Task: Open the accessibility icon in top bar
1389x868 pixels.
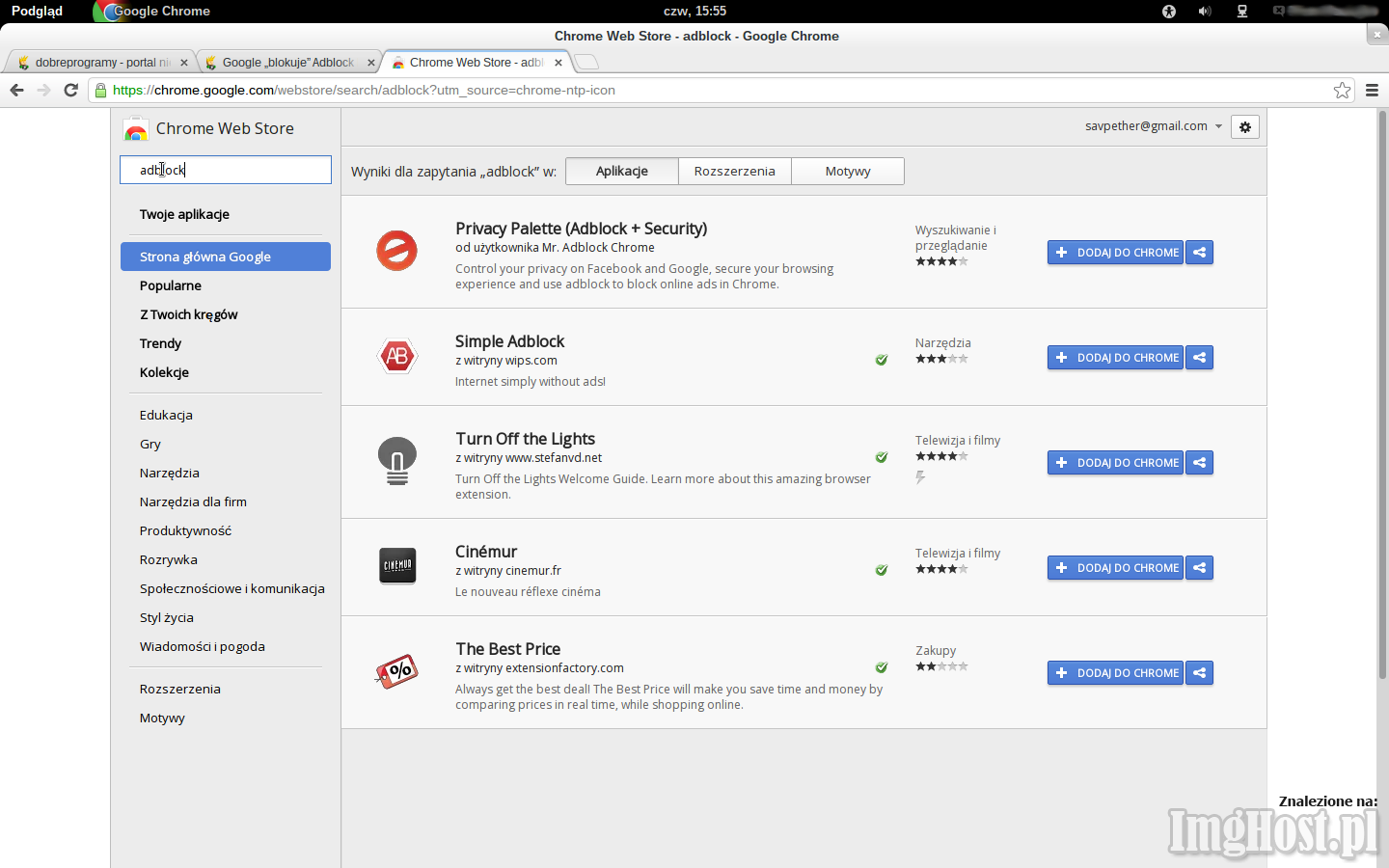Action: click(1169, 11)
